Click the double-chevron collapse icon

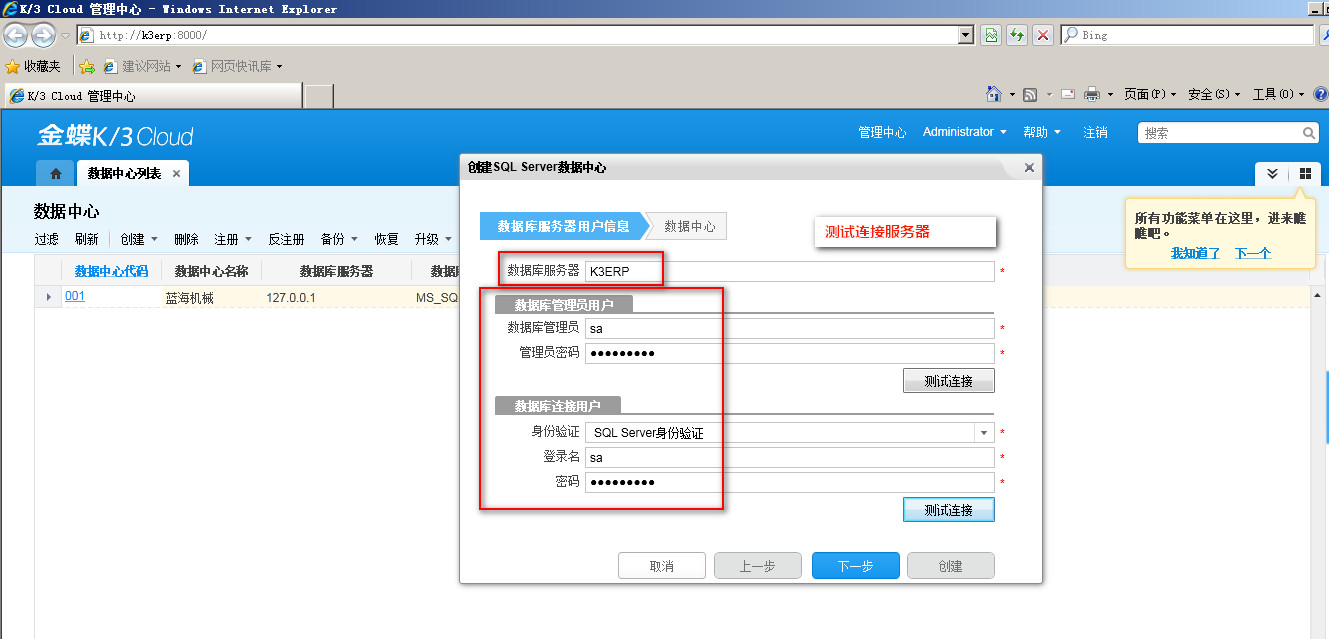click(1272, 173)
